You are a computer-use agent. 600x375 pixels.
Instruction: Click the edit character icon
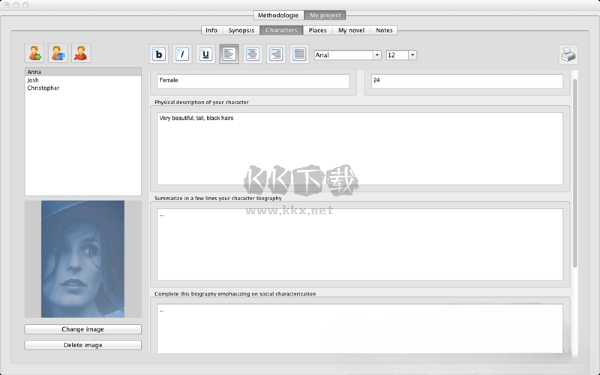click(58, 53)
